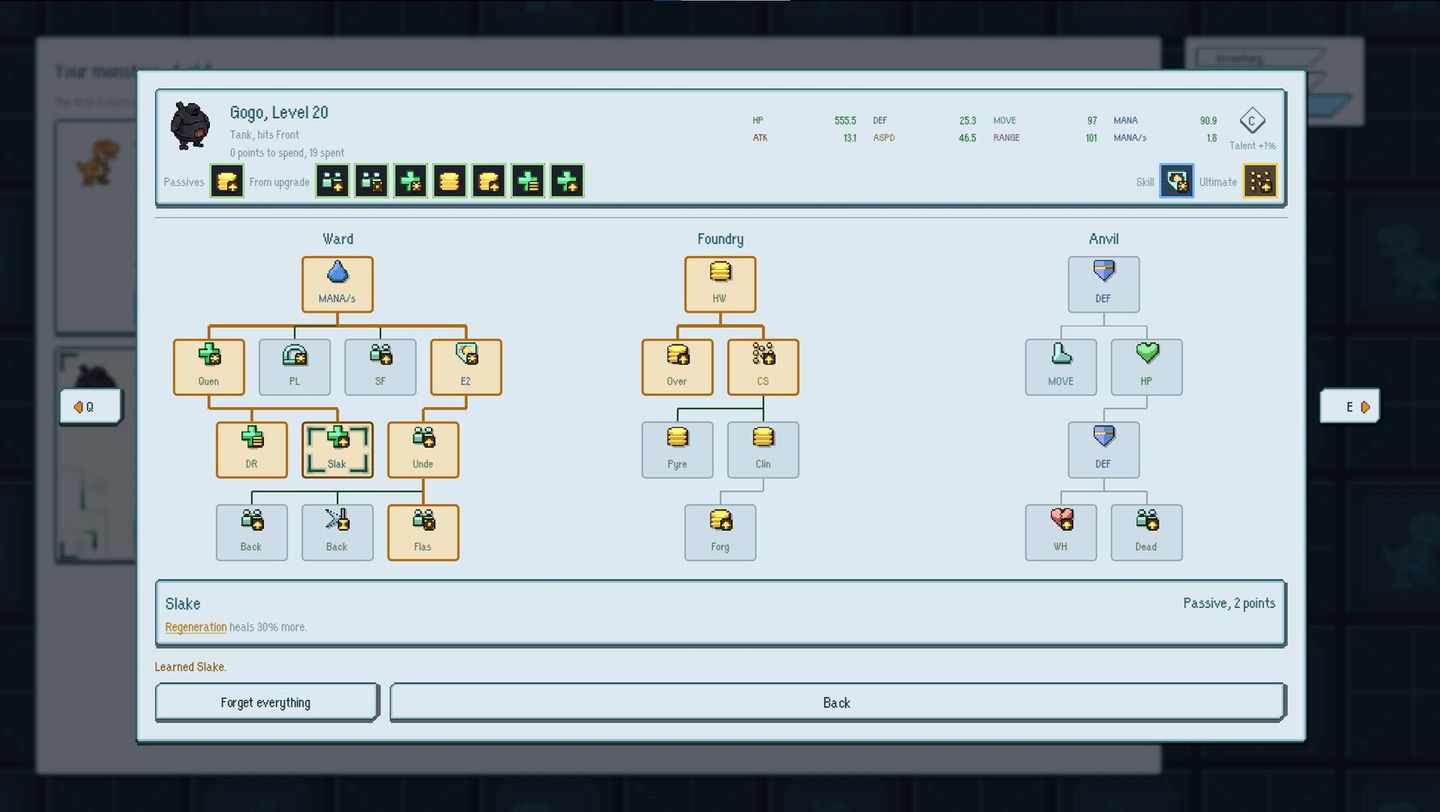Click the Clin skill node

763,450
